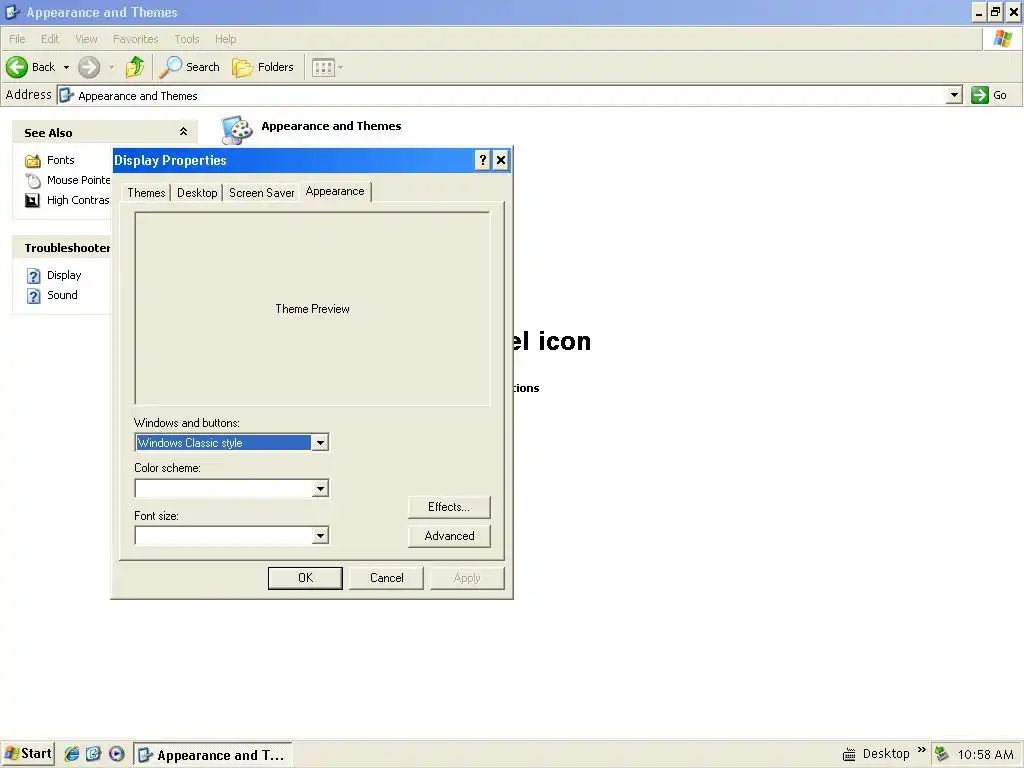Viewport: 1024px width, 768px height.
Task: Confirm with the OK button
Action: [x=305, y=578]
